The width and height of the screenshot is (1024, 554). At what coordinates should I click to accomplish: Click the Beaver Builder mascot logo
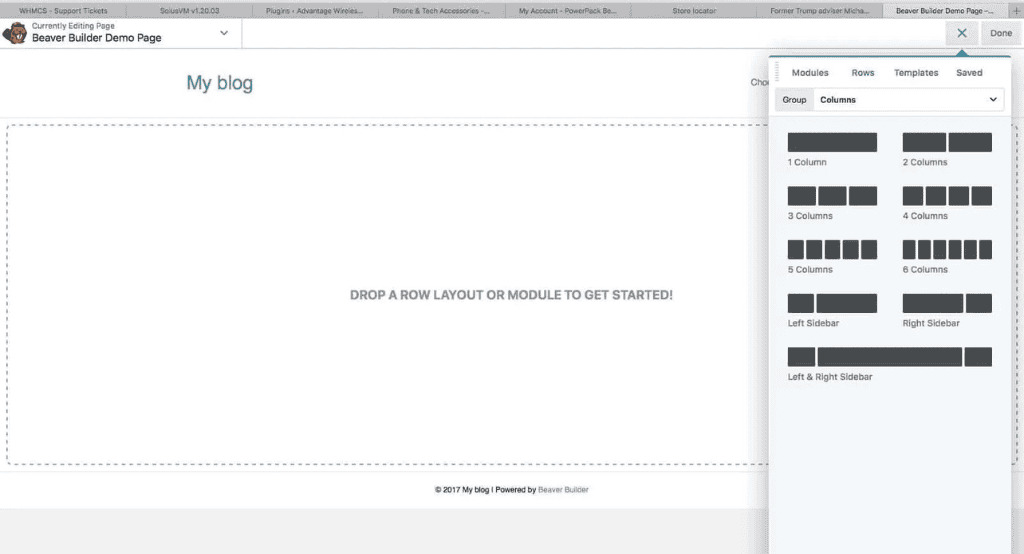14,33
